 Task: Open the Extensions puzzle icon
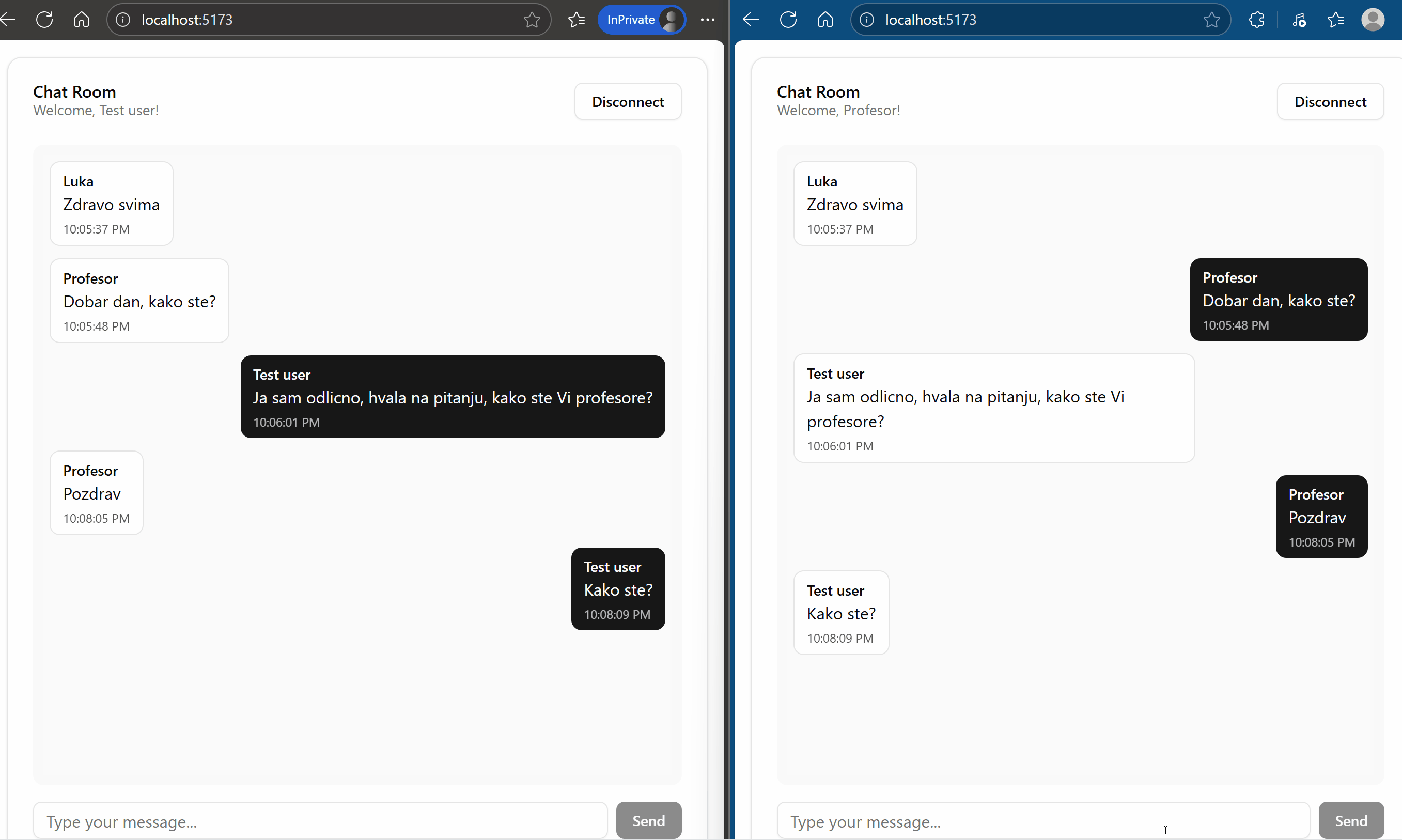coord(1257,19)
